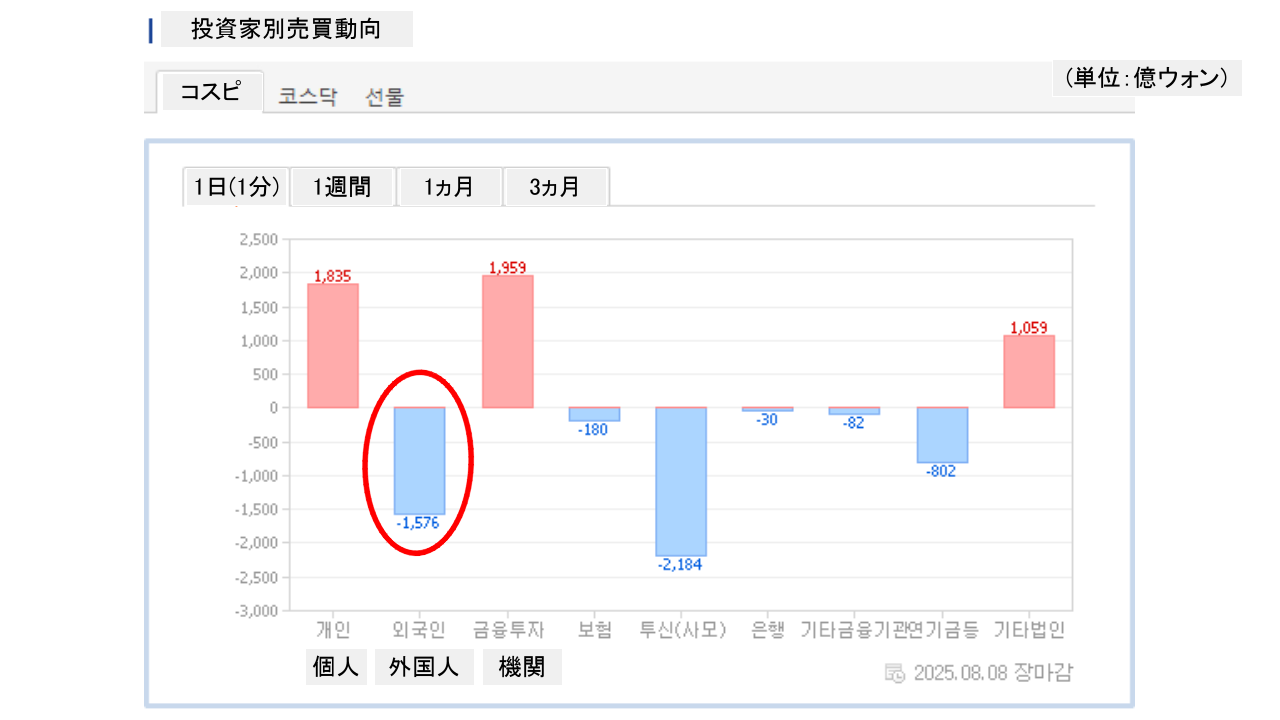Click the 外国人 label under the chart
The width and height of the screenshot is (1280, 720).
[424, 667]
